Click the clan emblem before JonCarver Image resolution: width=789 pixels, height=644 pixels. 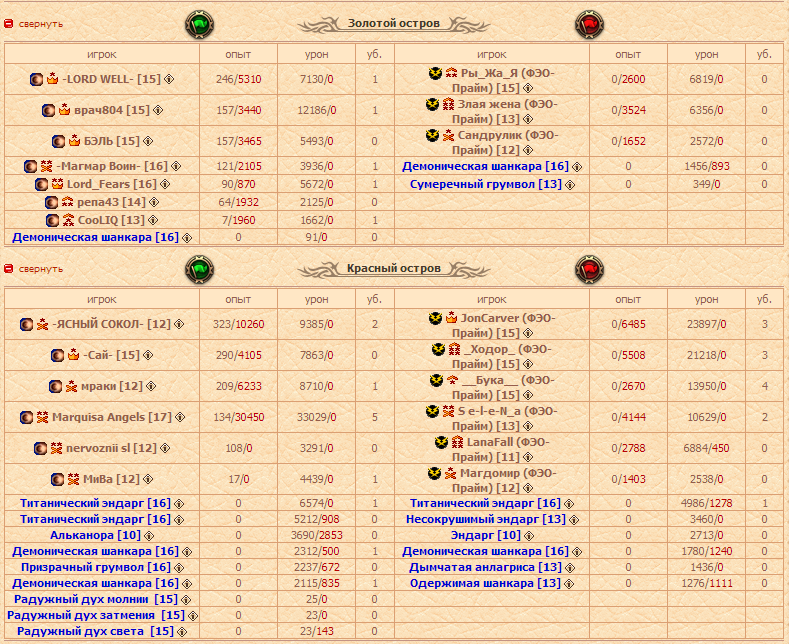(435, 318)
